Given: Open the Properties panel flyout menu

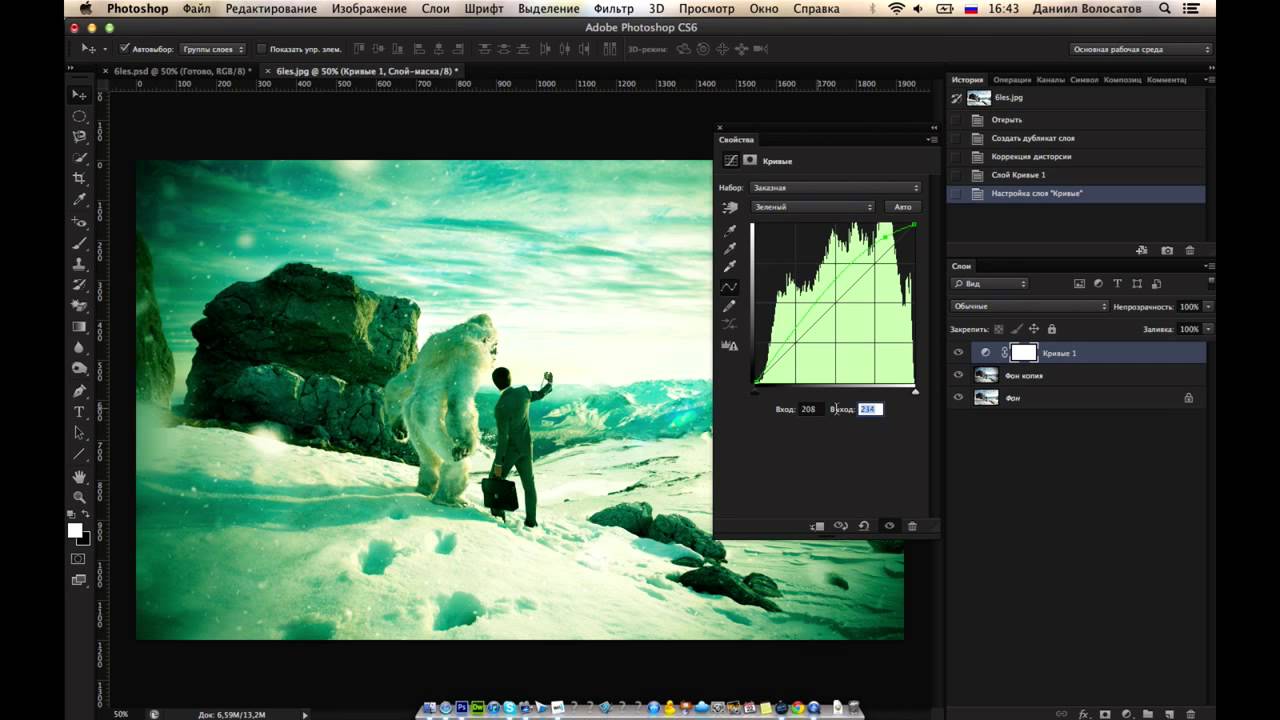Looking at the screenshot, I should 933,140.
